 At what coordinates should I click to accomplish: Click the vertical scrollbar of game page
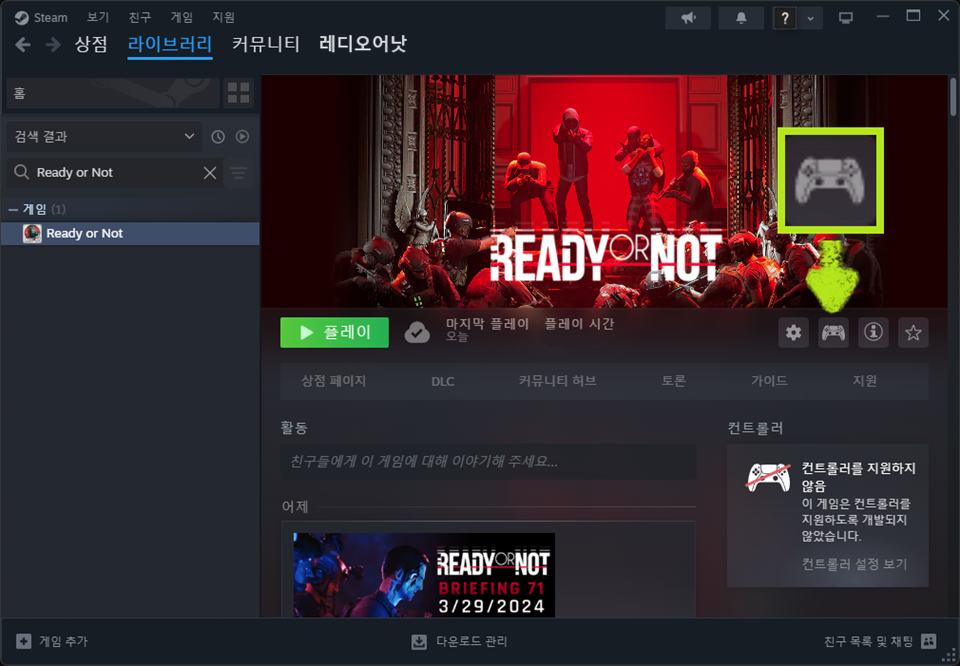pos(953,97)
